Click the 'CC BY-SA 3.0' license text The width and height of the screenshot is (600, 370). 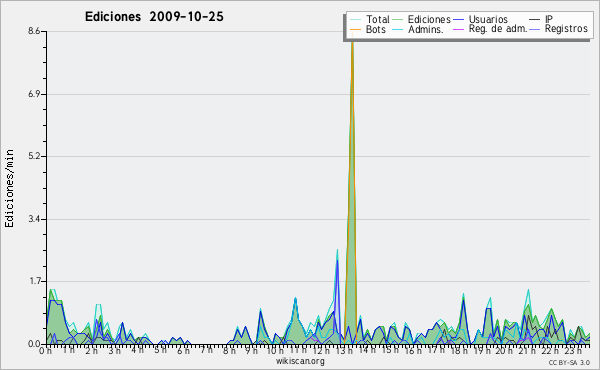pyautogui.click(x=569, y=362)
